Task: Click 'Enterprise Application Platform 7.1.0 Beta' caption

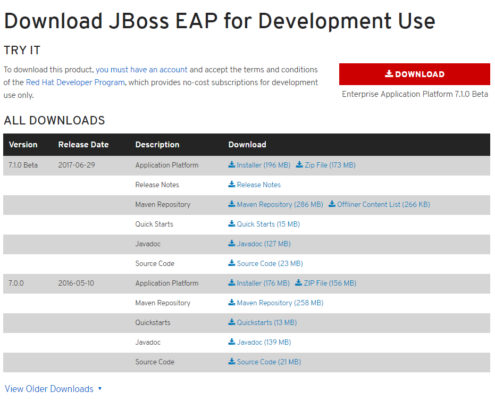Action: pos(415,94)
